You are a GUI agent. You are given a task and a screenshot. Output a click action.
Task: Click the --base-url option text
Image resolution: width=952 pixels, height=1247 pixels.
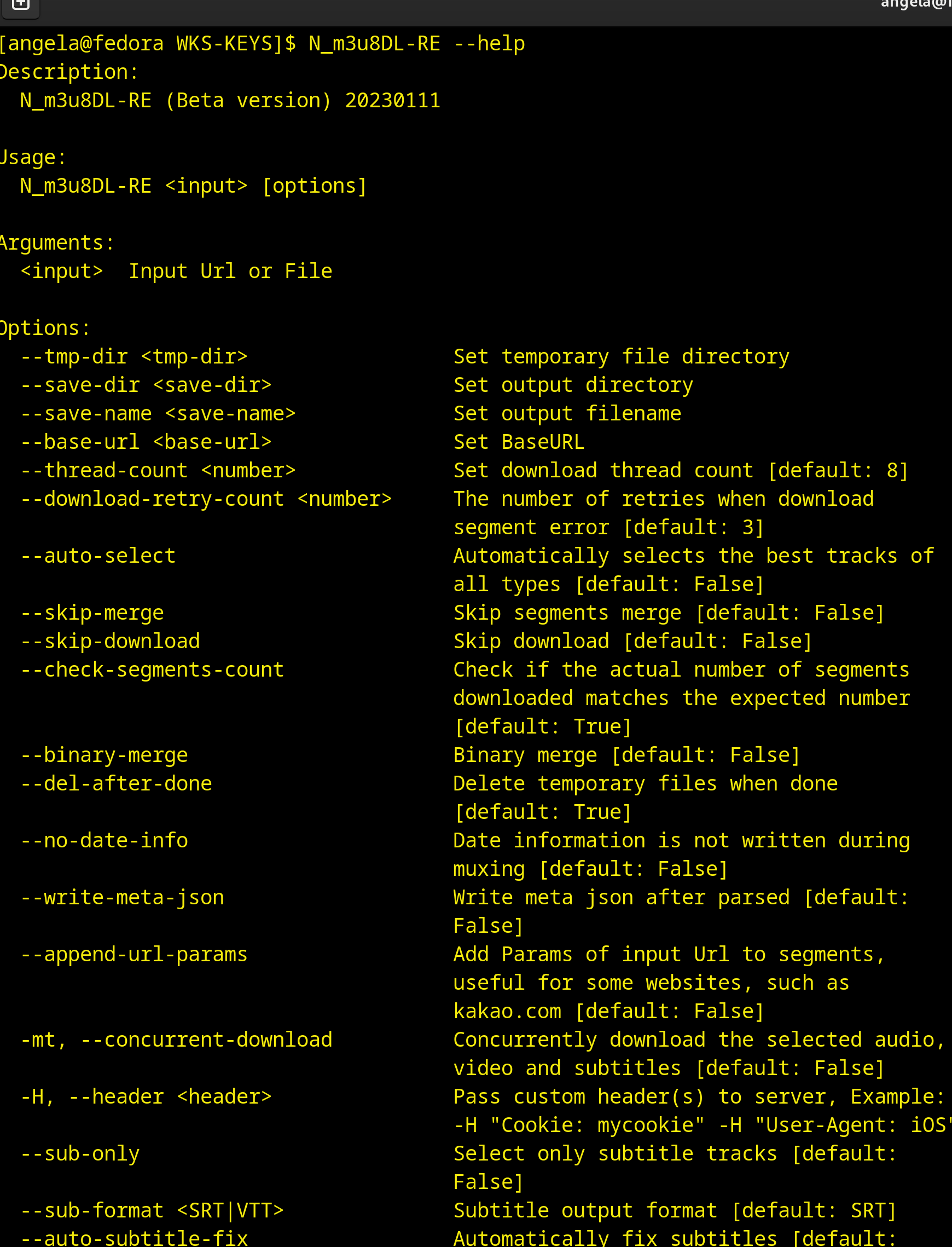click(x=146, y=442)
